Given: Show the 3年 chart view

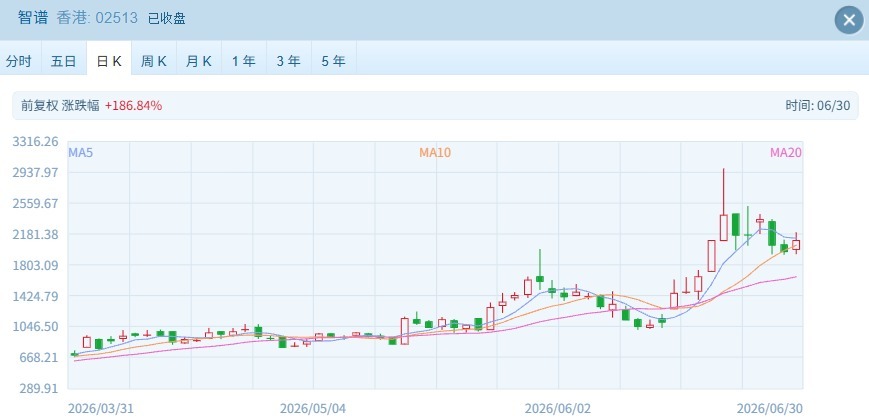Looking at the screenshot, I should [288, 60].
